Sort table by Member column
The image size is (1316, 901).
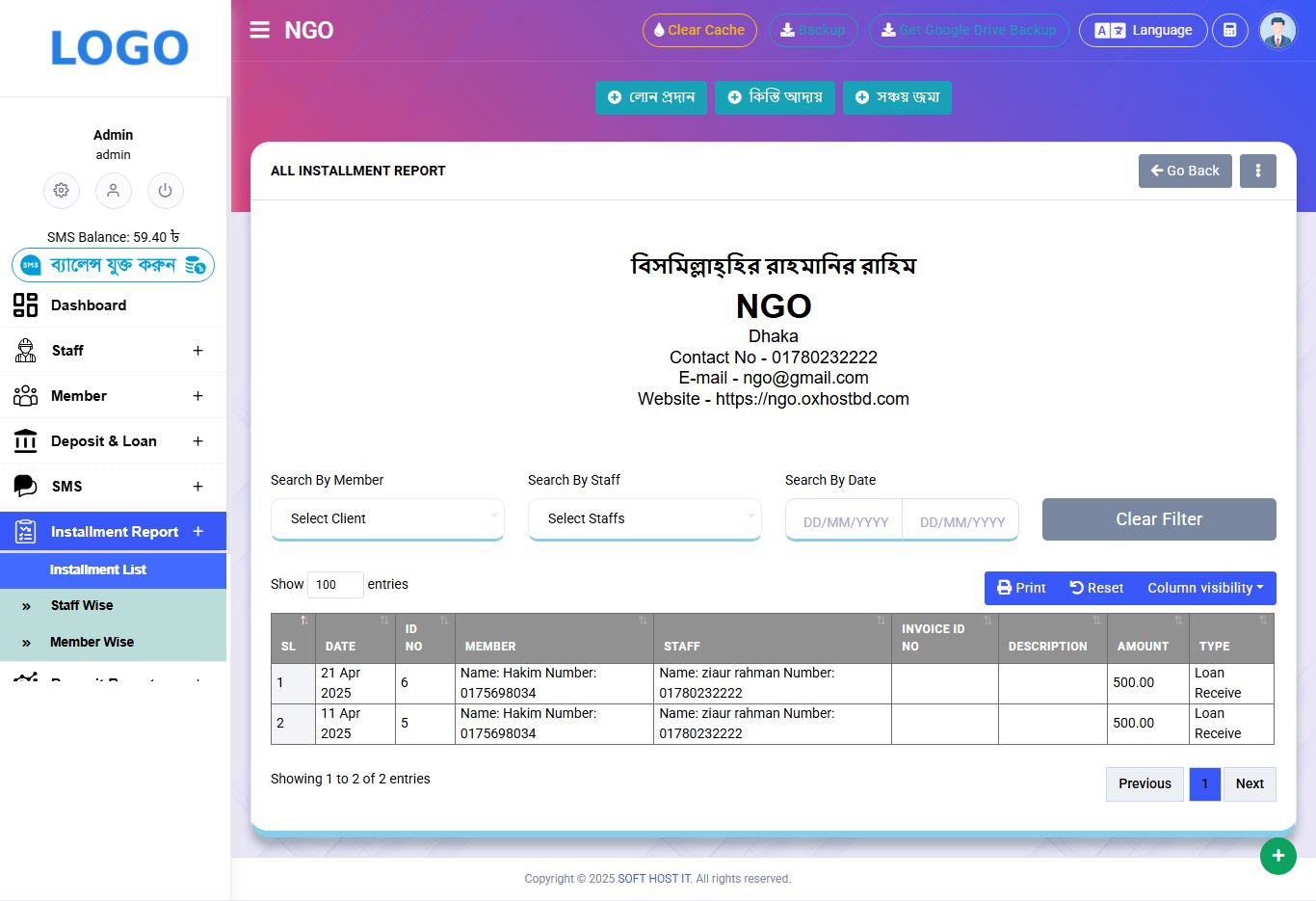pyautogui.click(x=553, y=638)
